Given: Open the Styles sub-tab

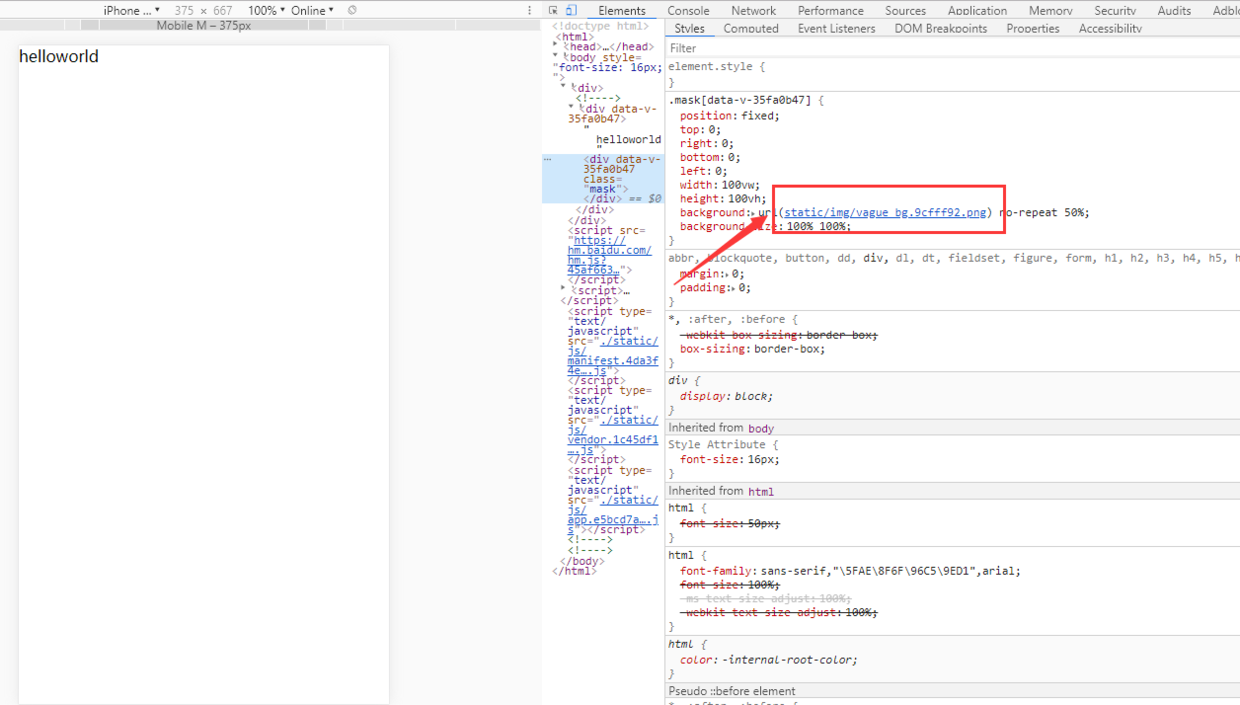Looking at the screenshot, I should tap(689, 28).
